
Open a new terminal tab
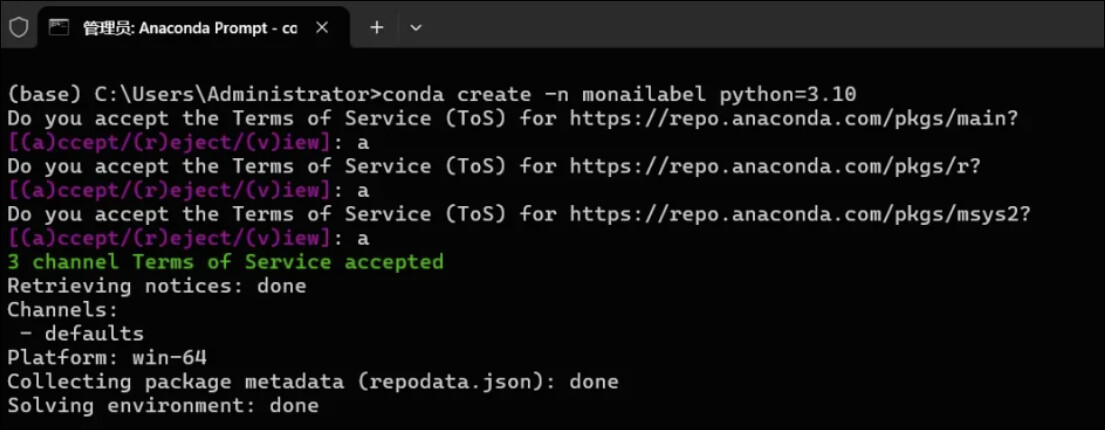pos(377,27)
